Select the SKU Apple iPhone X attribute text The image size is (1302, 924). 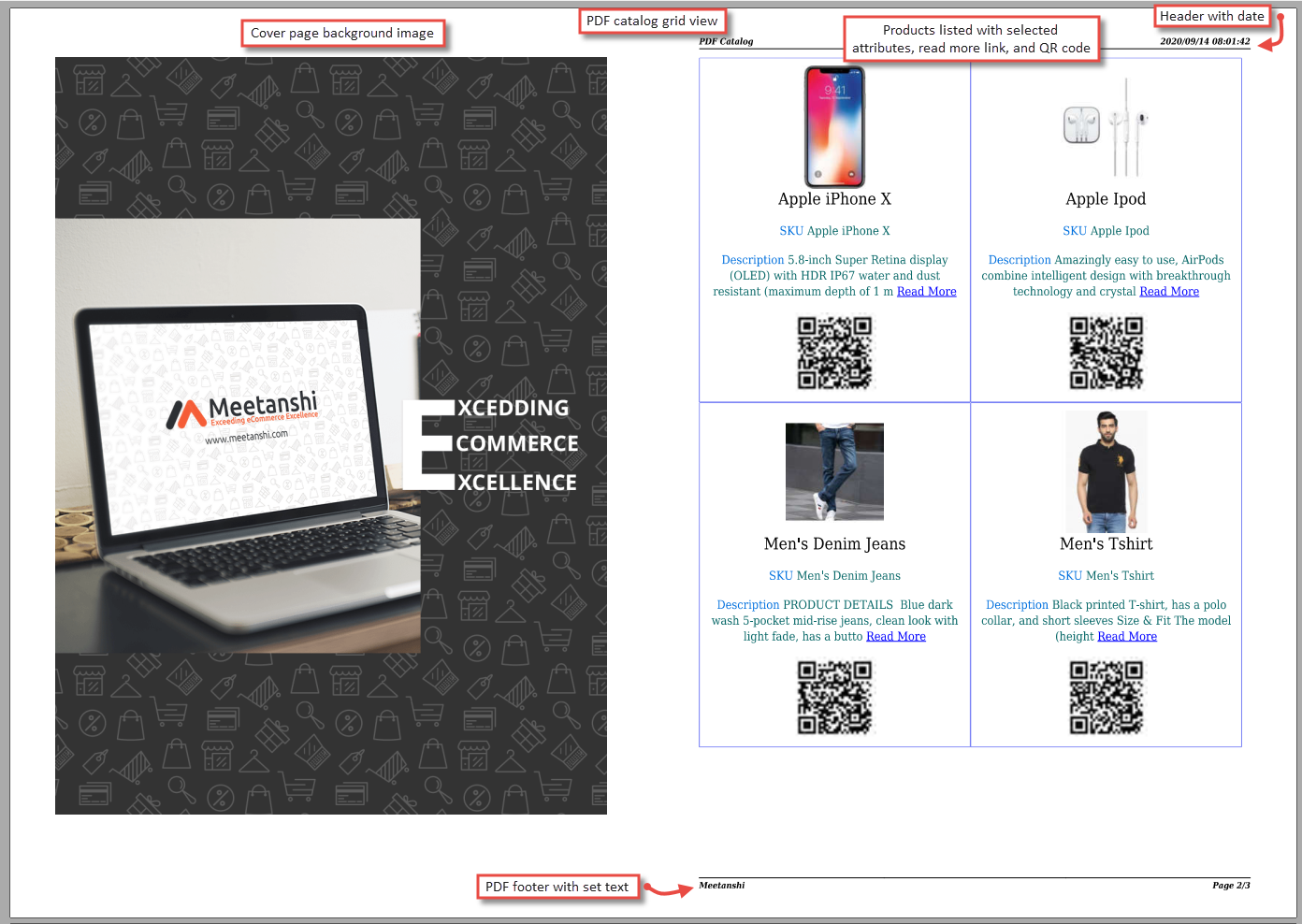pos(834,230)
